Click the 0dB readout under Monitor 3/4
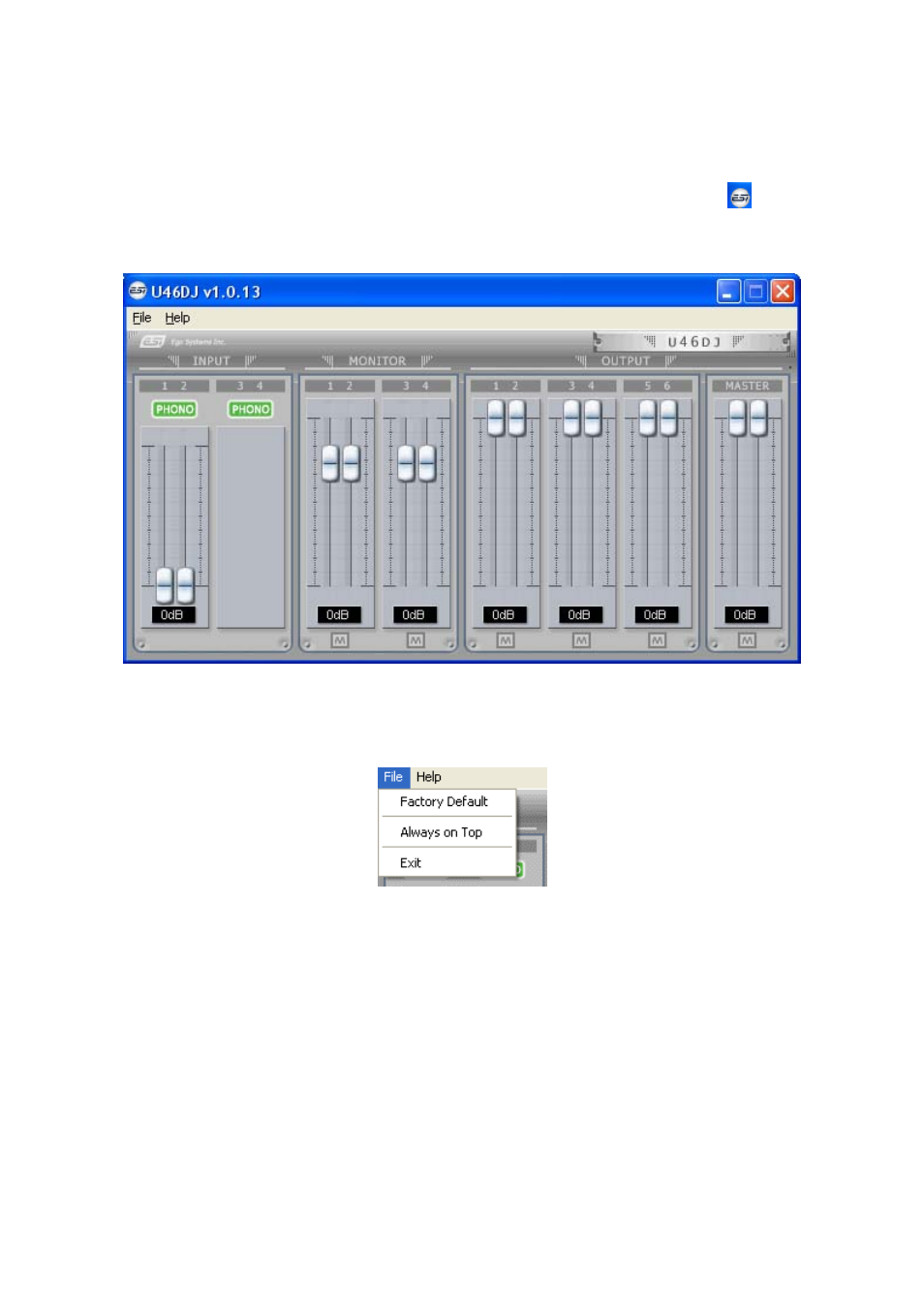924x1308 pixels. click(416, 614)
